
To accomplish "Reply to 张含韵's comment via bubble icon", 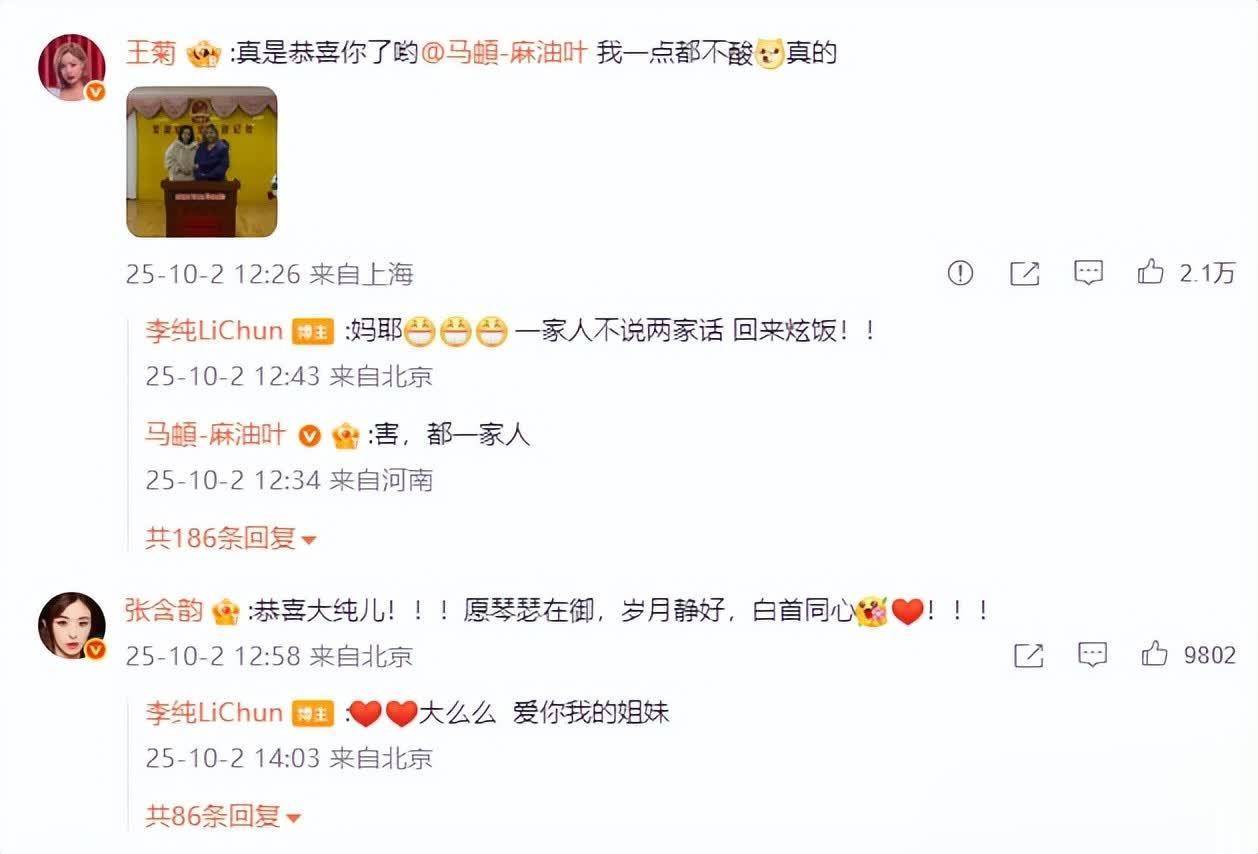I will 1093,655.
